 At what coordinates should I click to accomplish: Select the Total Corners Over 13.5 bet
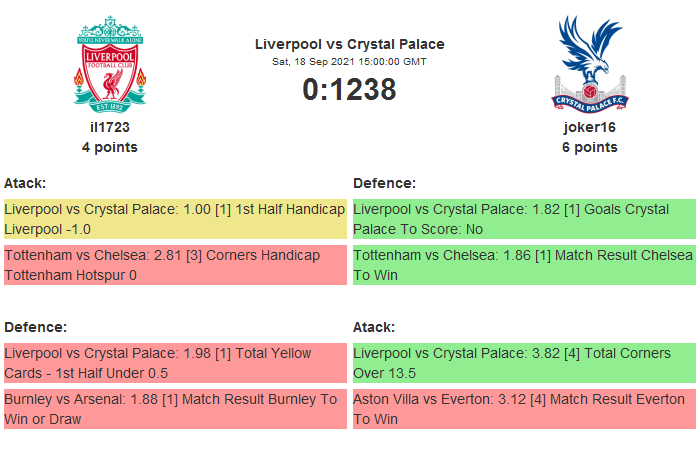coord(524,363)
